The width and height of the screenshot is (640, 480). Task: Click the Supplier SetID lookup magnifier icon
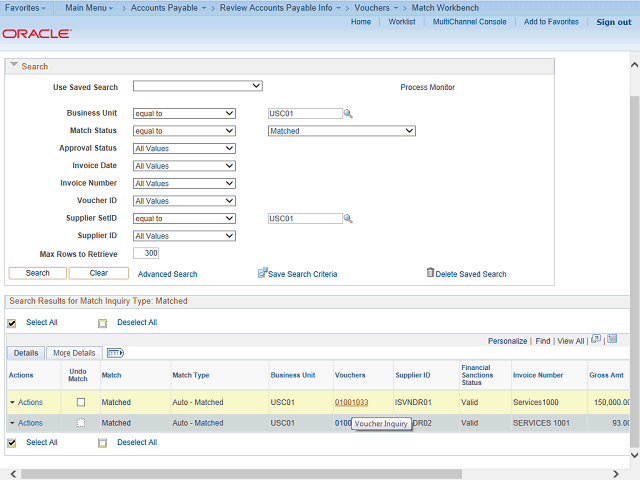349,218
